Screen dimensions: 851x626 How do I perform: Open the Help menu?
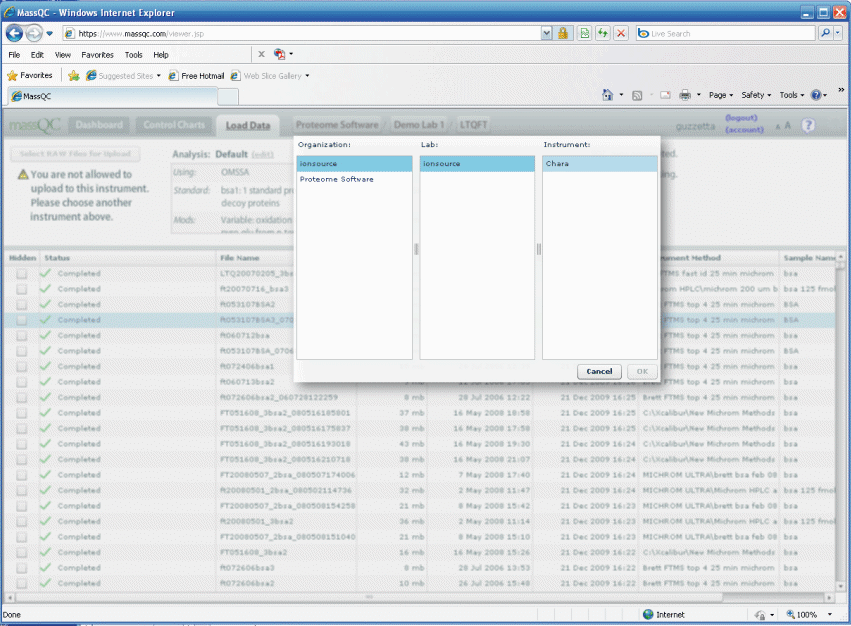click(x=161, y=55)
